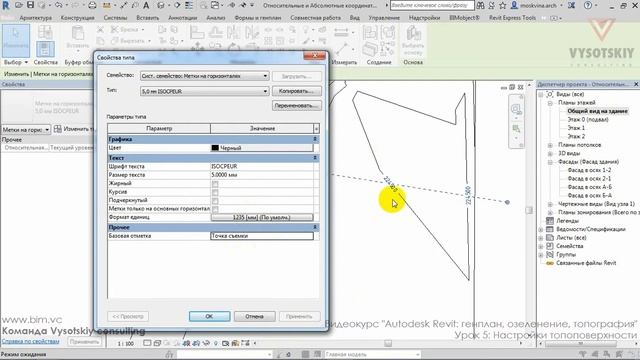
Task: Open the Revit application menu
Action: click(6, 6)
